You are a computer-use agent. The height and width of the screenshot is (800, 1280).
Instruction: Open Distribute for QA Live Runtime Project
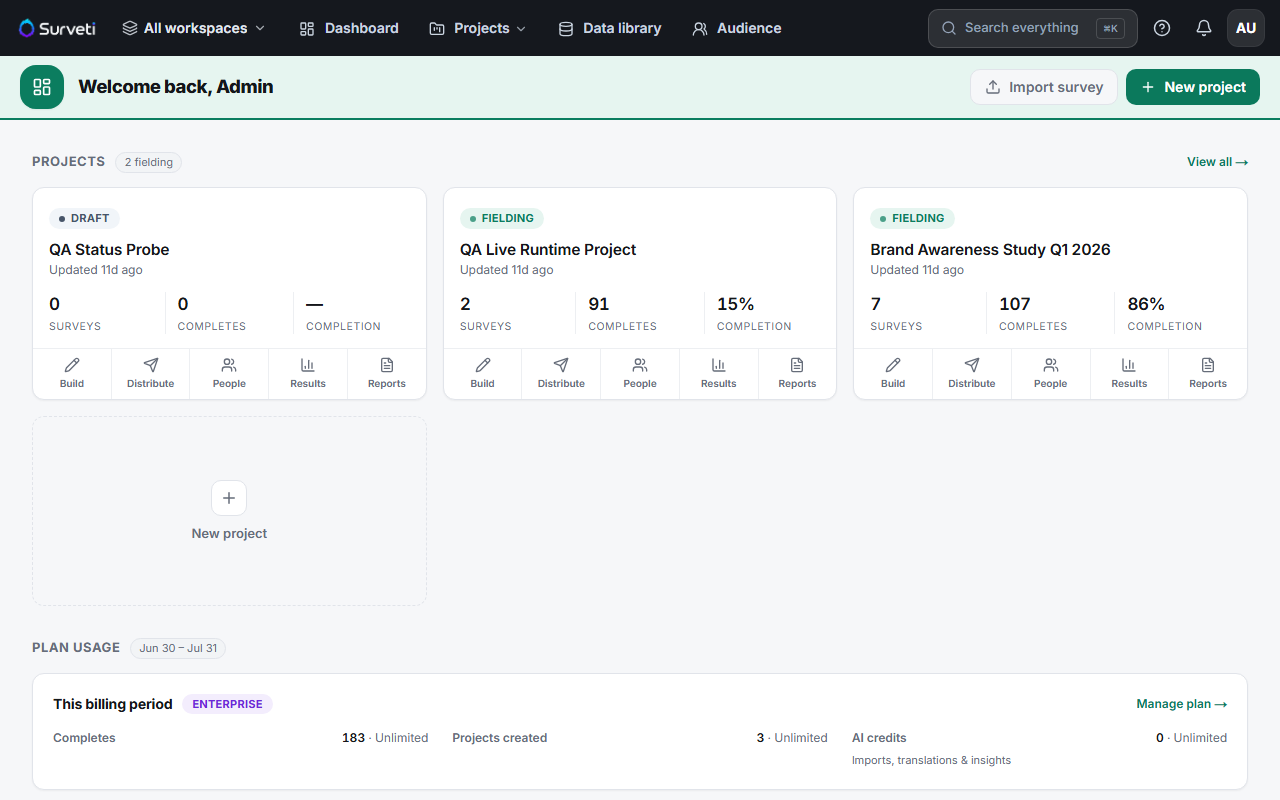click(561, 374)
